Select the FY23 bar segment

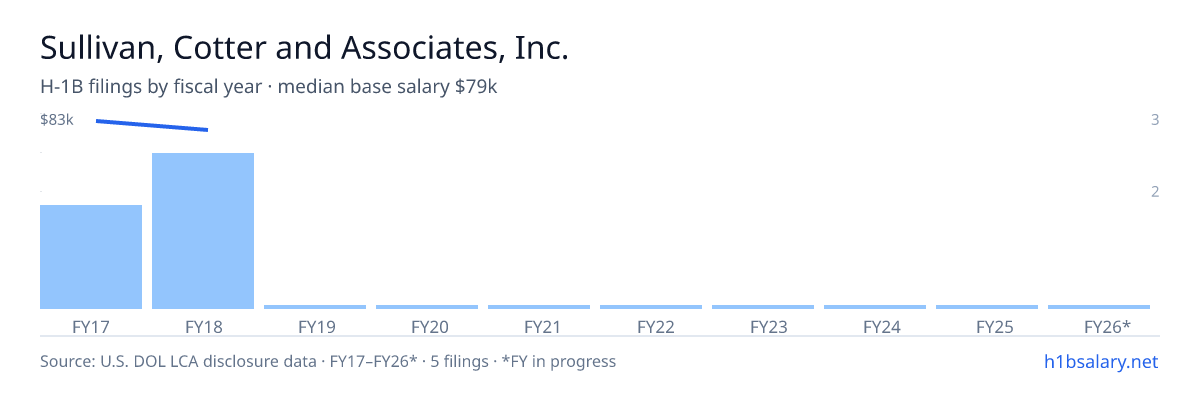click(x=763, y=307)
